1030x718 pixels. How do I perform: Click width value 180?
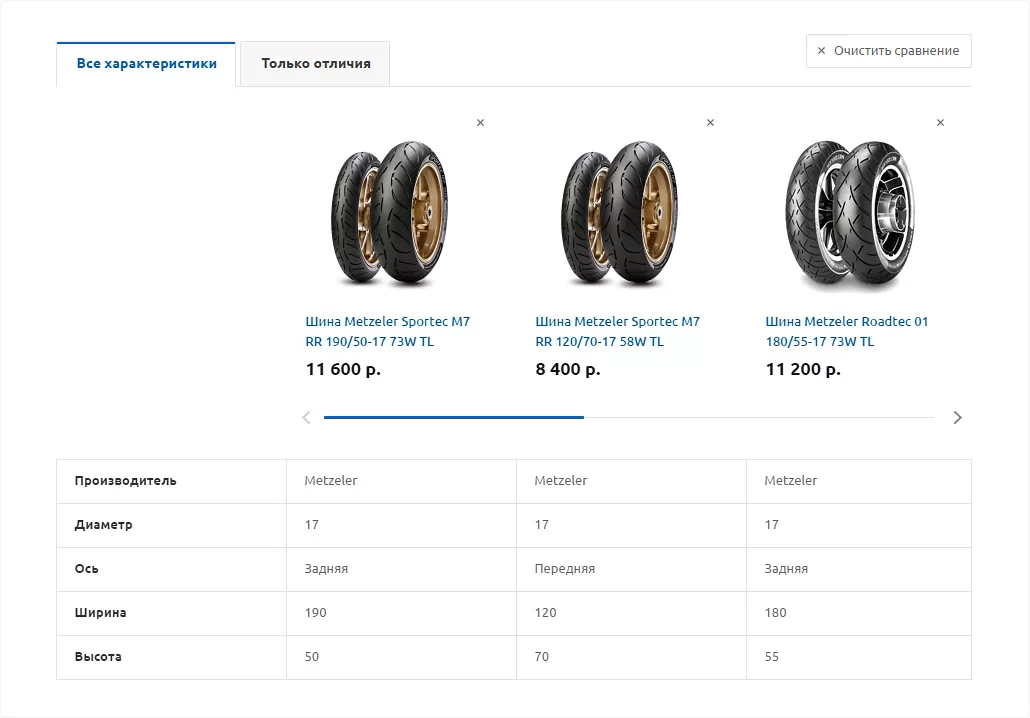(x=775, y=612)
